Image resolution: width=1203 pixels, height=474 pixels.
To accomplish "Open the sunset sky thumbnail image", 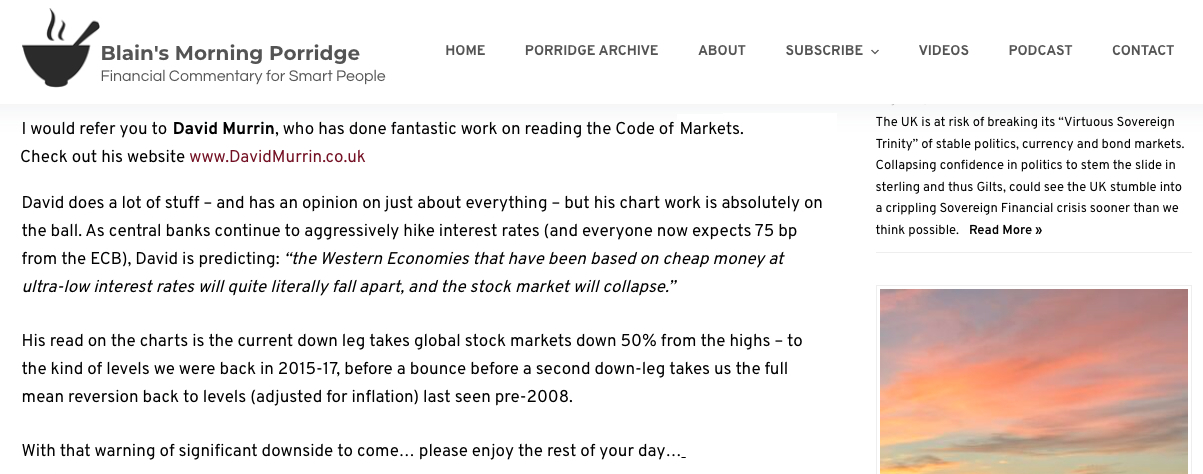I will pos(1034,381).
